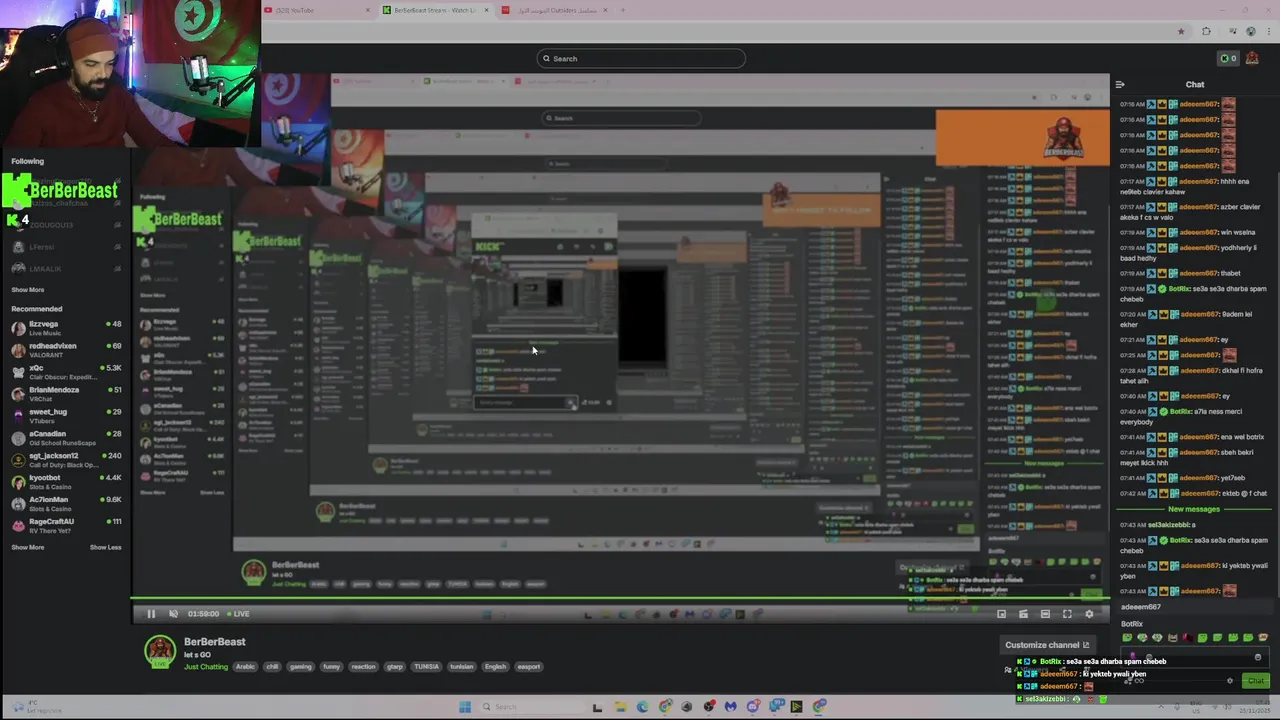Select the Arabic stream tag
Screen dimensions: 1280x720
point(245,667)
